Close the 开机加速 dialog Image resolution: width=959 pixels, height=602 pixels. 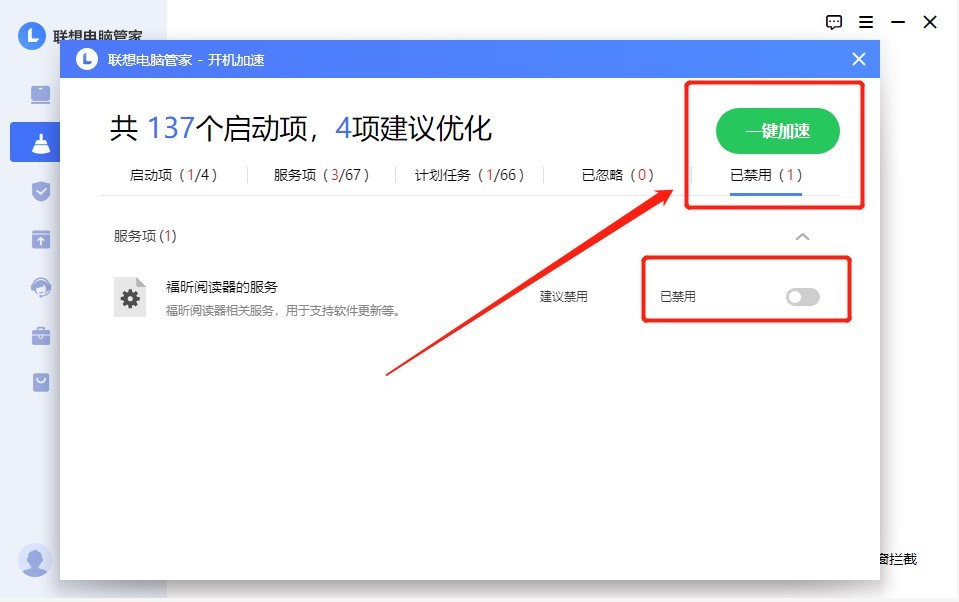coord(859,59)
